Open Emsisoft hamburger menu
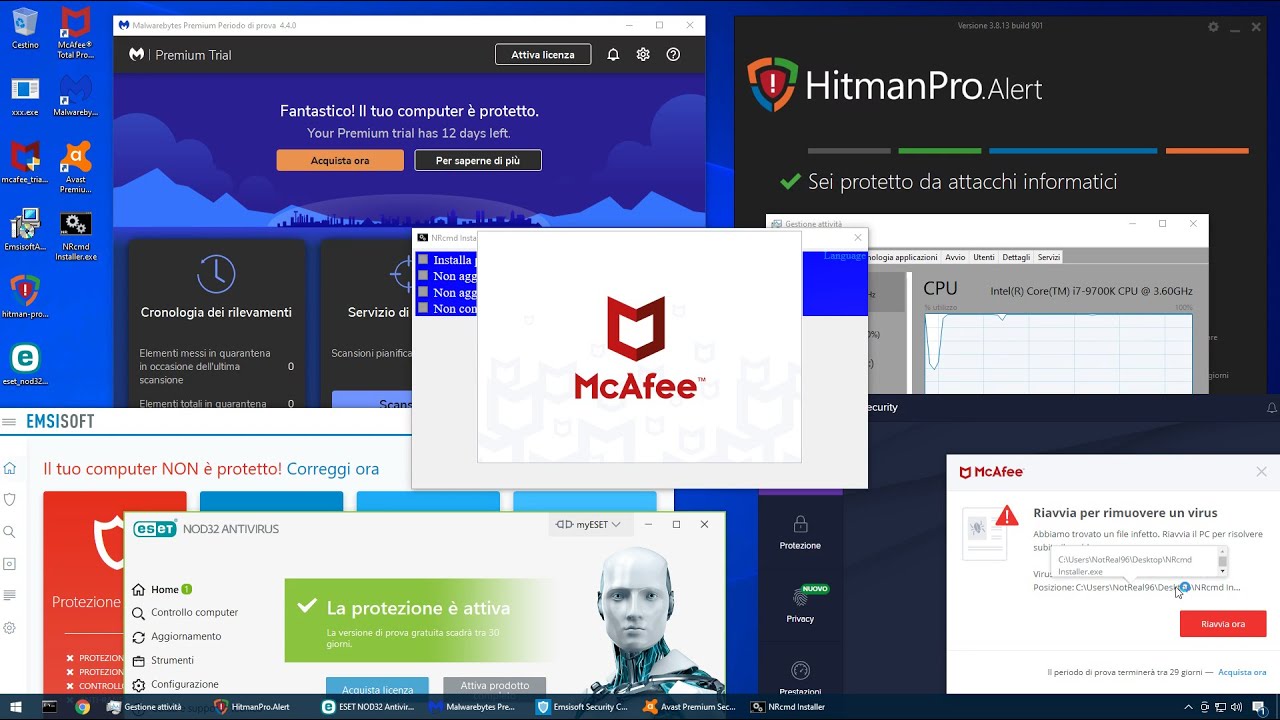 point(9,422)
